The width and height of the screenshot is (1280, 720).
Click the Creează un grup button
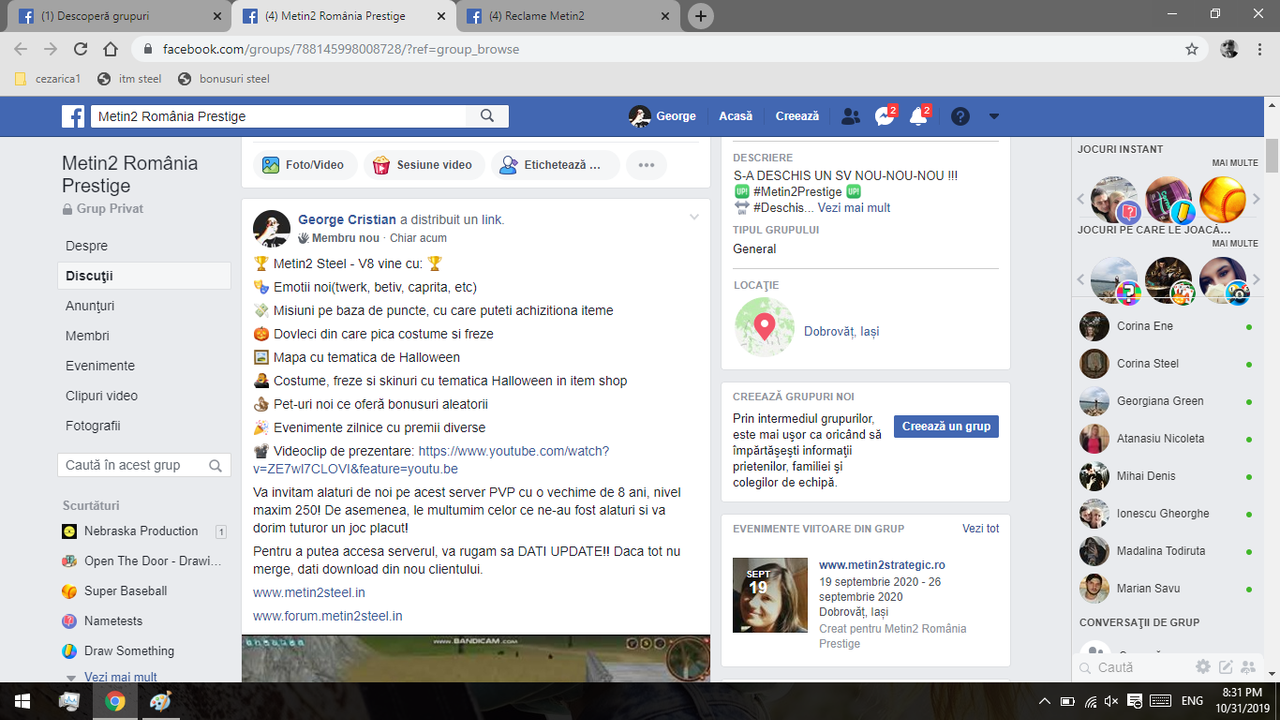coord(946,426)
